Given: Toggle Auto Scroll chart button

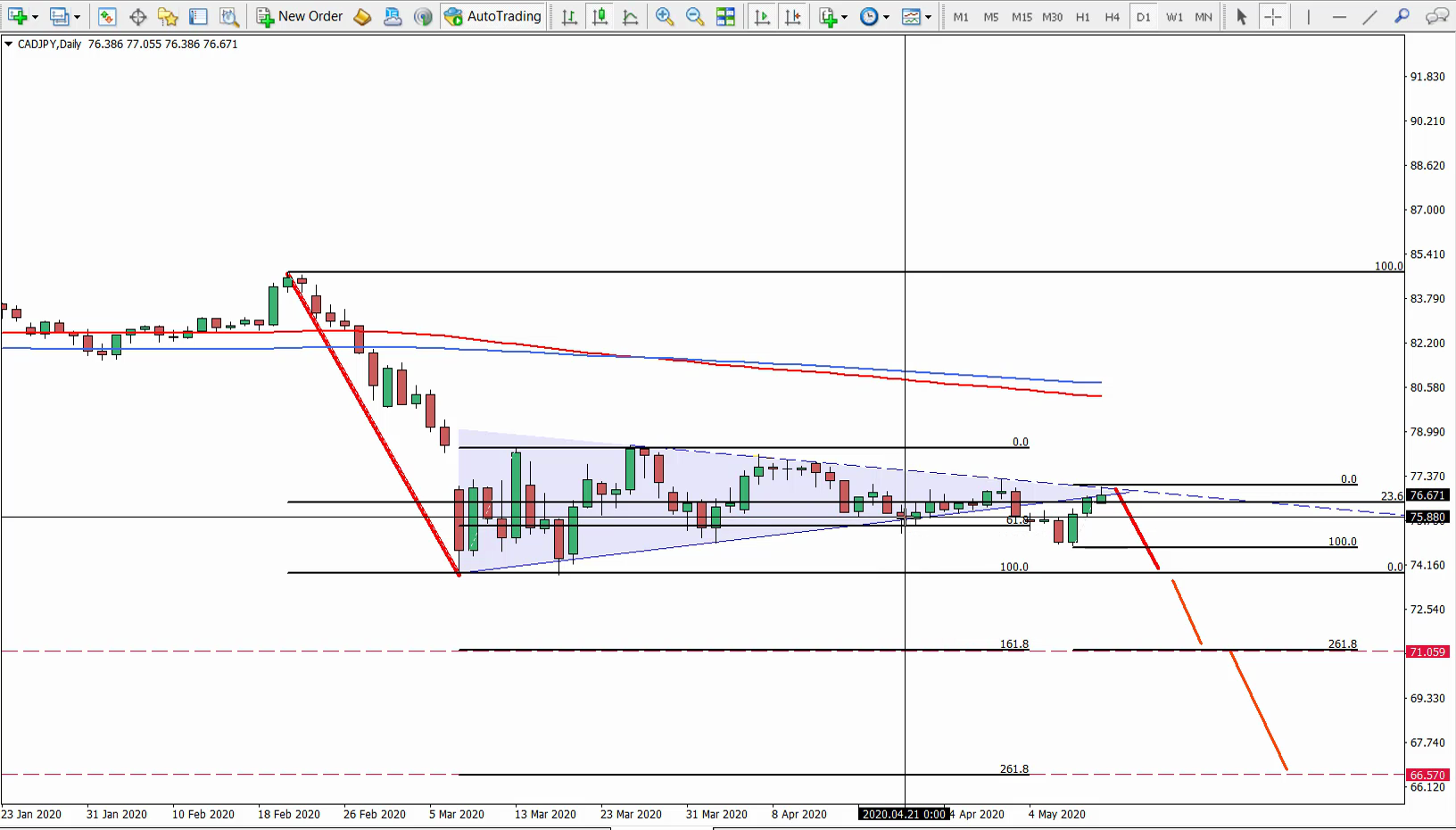Looking at the screenshot, I should pyautogui.click(x=762, y=16).
